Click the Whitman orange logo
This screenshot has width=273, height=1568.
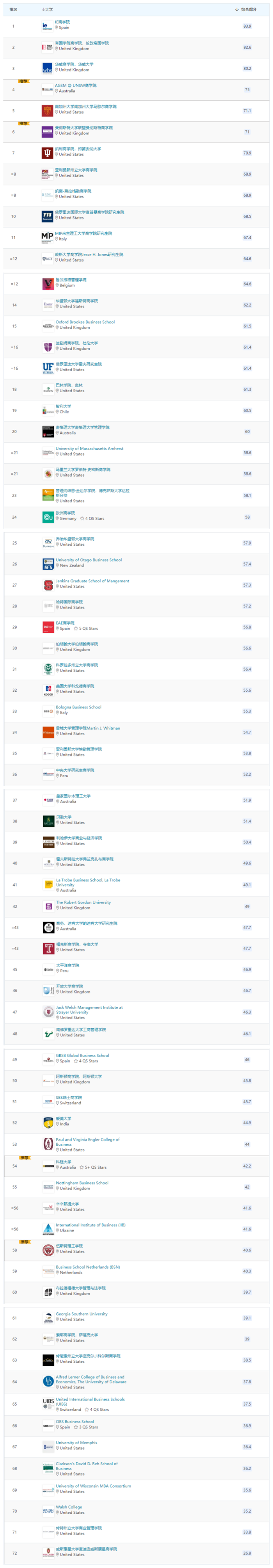(x=48, y=732)
